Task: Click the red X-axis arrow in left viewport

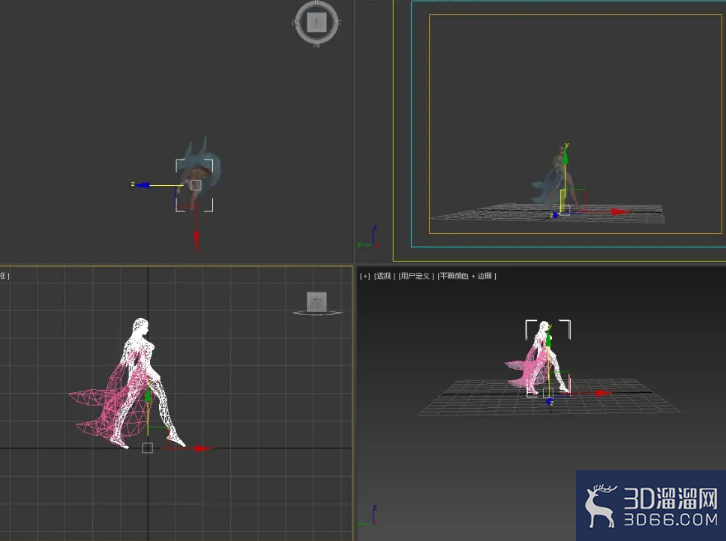Action: pos(202,448)
